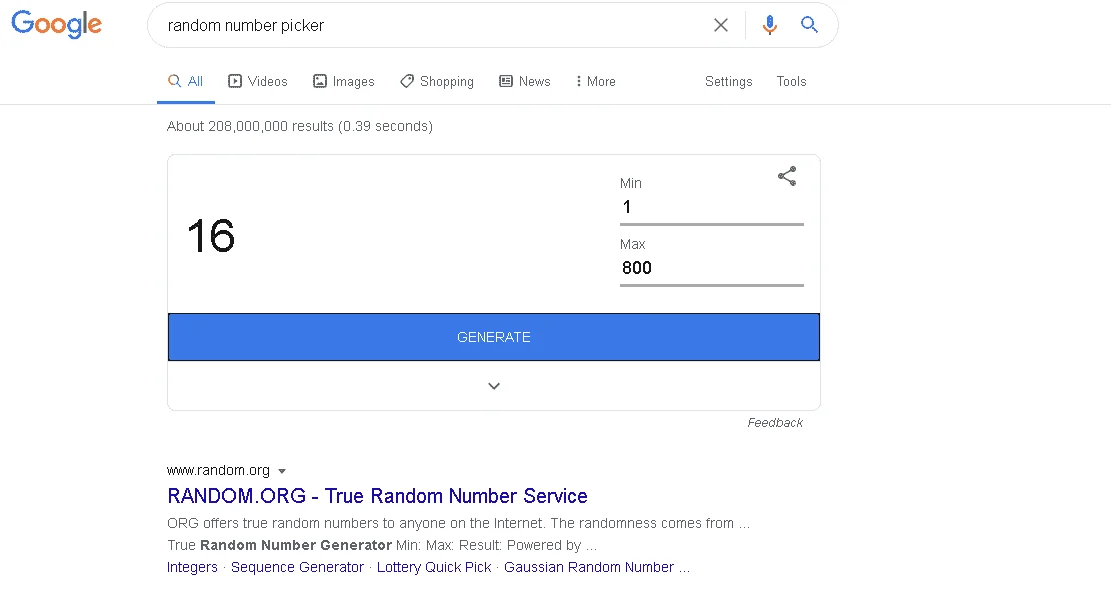This screenshot has height=597, width=1111.
Task: Open the Settings menu
Action: click(728, 81)
